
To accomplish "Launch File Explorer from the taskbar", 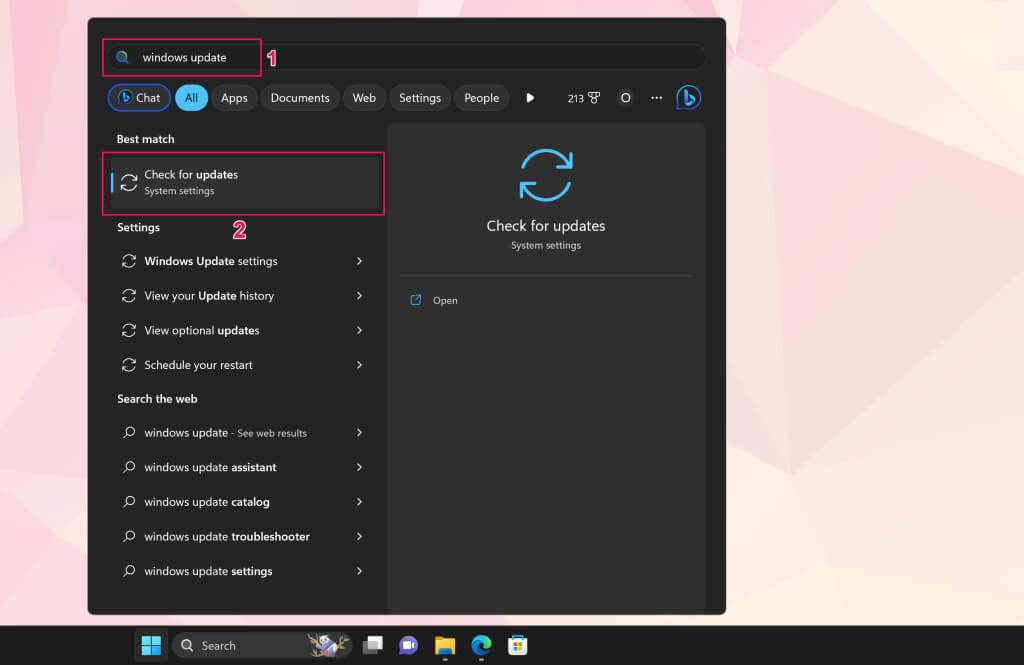I will [445, 645].
